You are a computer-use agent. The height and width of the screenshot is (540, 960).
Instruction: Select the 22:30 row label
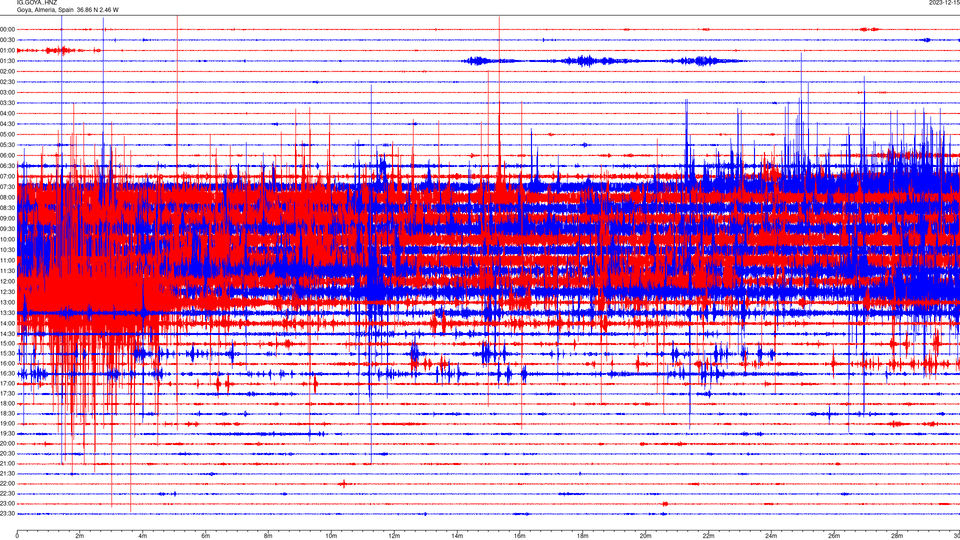[x=8, y=493]
